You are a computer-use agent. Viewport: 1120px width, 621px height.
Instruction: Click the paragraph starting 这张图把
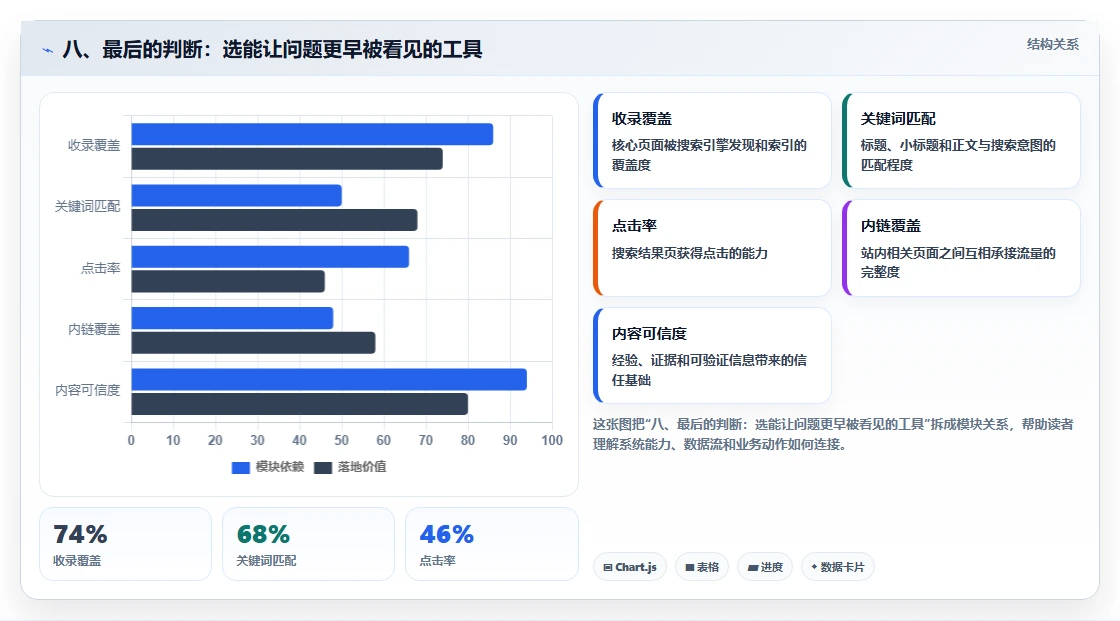pos(833,434)
